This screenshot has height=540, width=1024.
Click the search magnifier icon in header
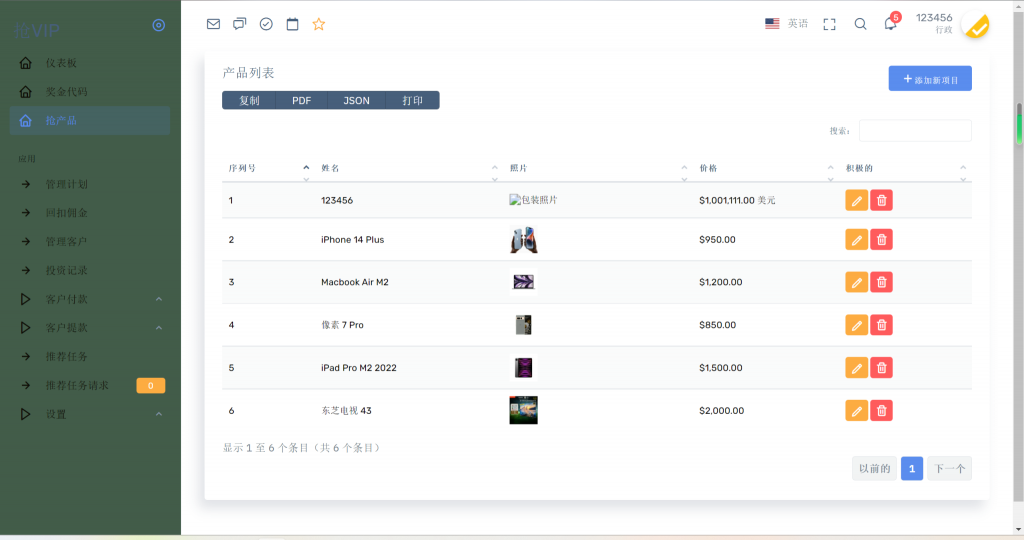(x=860, y=24)
